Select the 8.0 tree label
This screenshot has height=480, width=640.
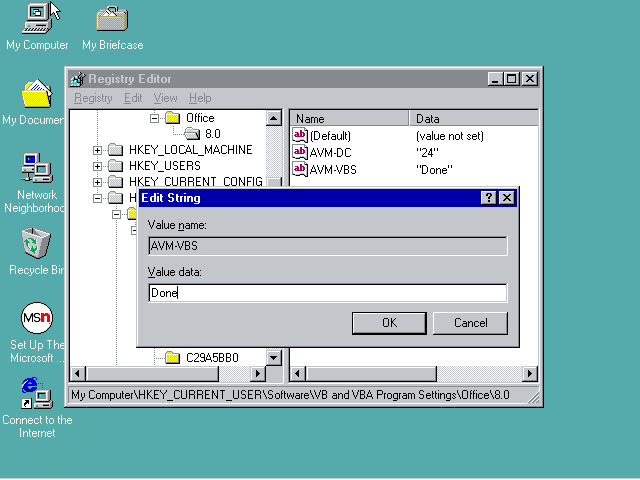pos(213,134)
